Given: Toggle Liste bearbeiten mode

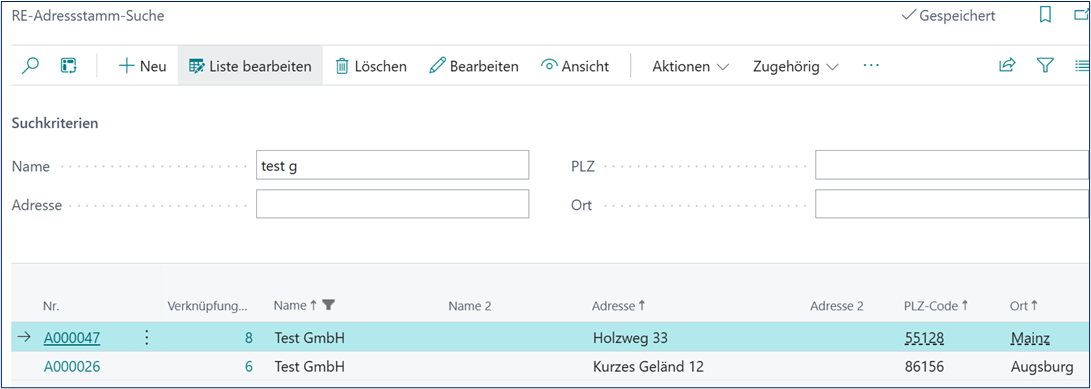Looking at the screenshot, I should (x=250, y=66).
